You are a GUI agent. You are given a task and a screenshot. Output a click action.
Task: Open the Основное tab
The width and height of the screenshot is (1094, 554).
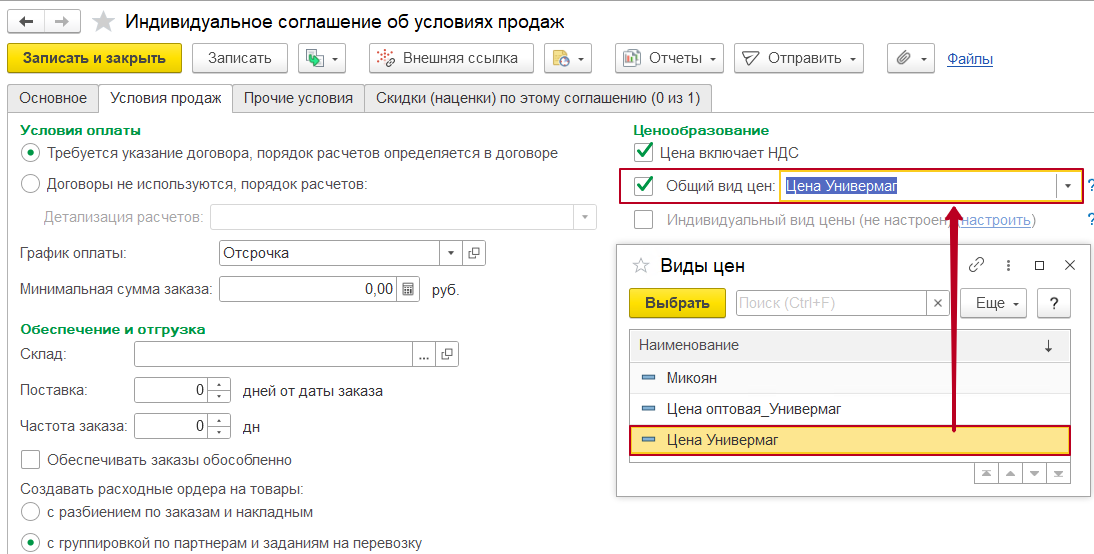point(53,98)
